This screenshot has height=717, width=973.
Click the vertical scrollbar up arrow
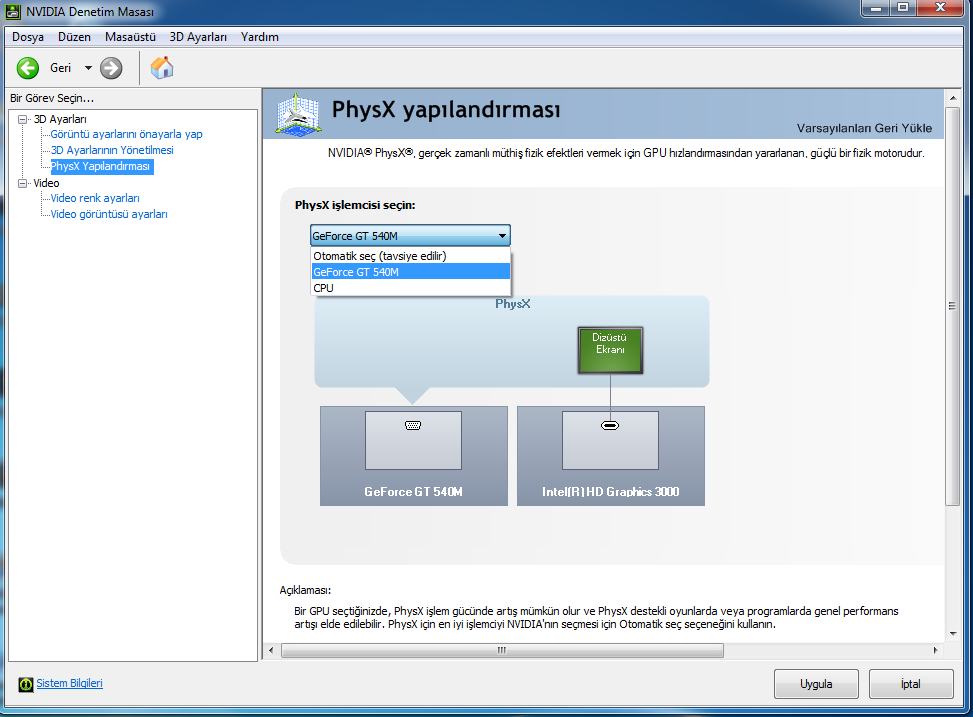click(953, 98)
